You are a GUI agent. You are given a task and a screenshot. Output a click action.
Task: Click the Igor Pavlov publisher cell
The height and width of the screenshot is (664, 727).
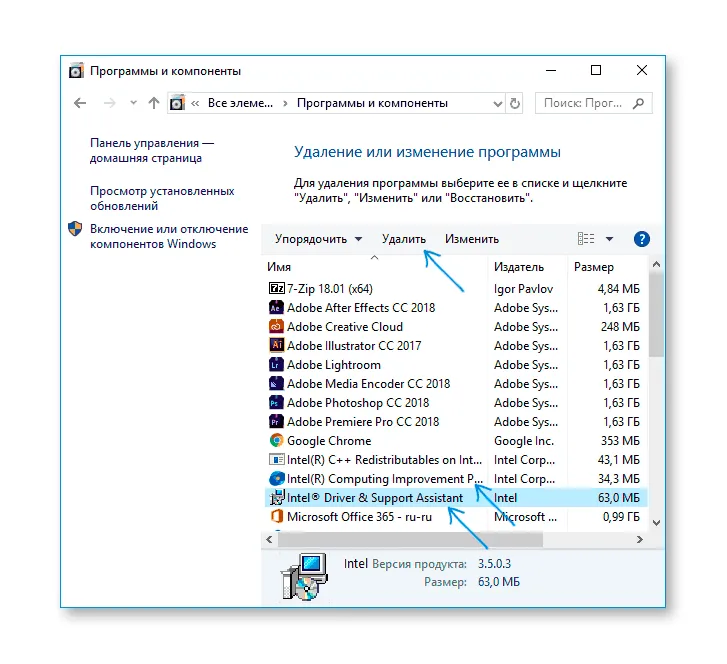[x=523, y=288]
